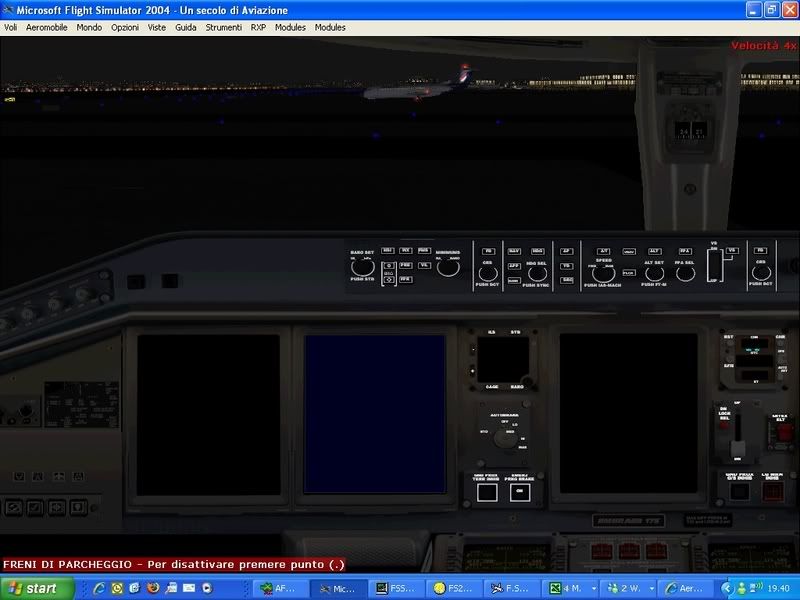The image size is (800, 600).
Task: Click the V/L button beside PRE
Action: point(423,265)
